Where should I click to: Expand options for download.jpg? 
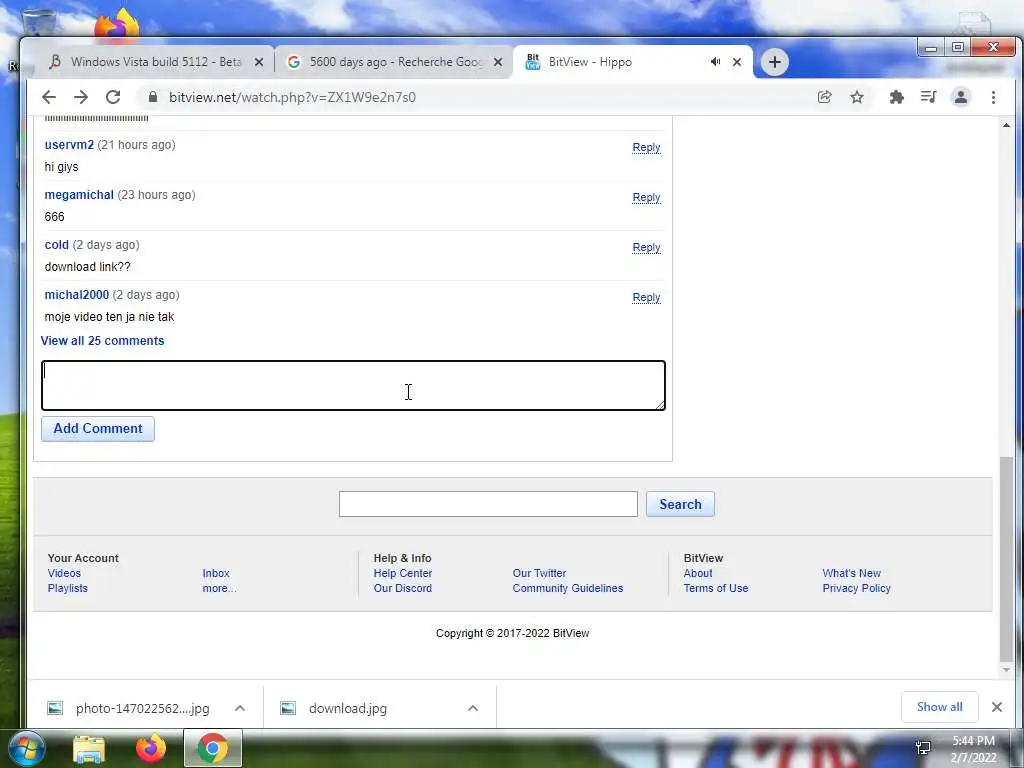(x=473, y=709)
